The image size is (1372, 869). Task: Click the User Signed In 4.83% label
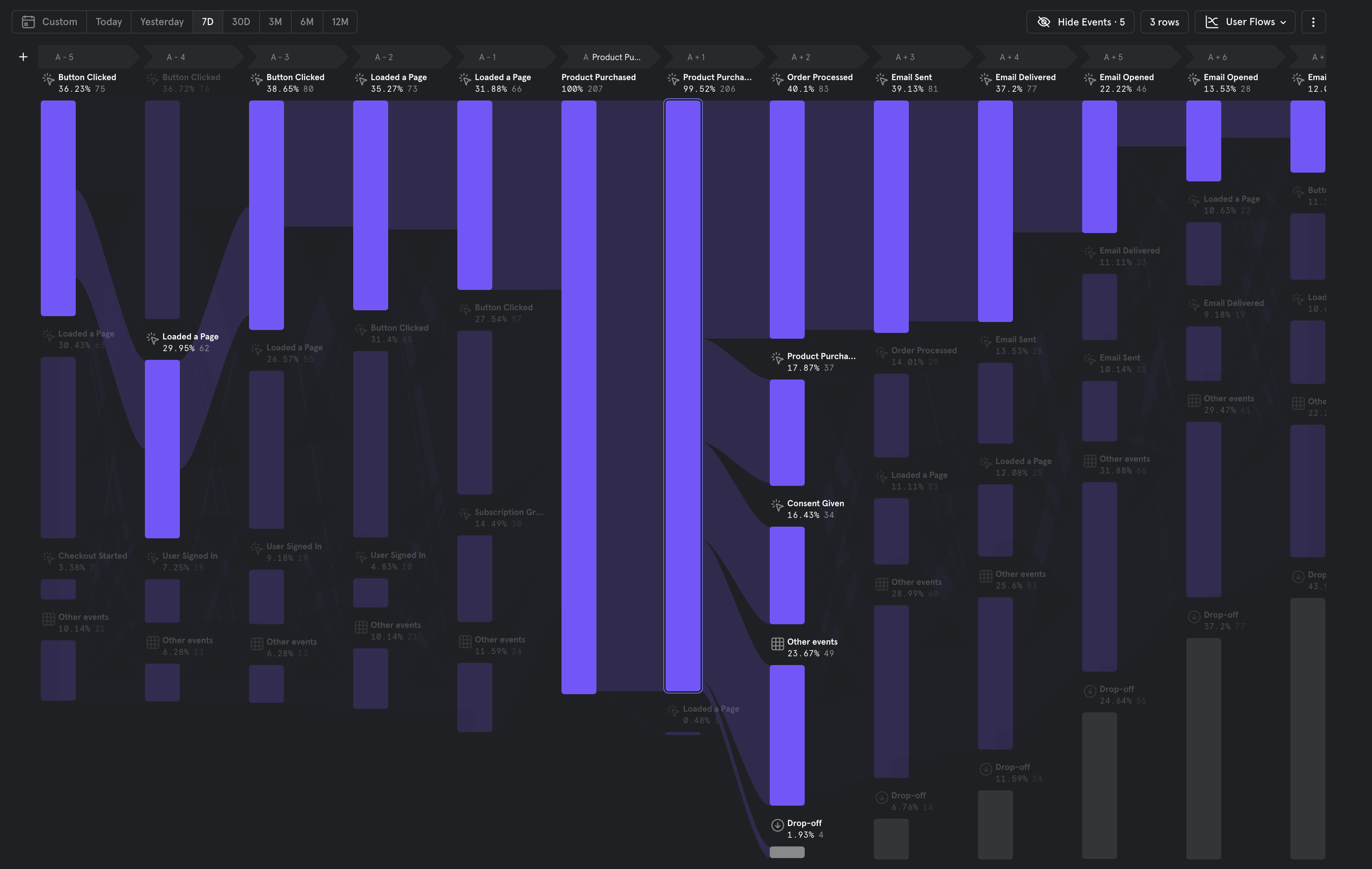click(398, 561)
